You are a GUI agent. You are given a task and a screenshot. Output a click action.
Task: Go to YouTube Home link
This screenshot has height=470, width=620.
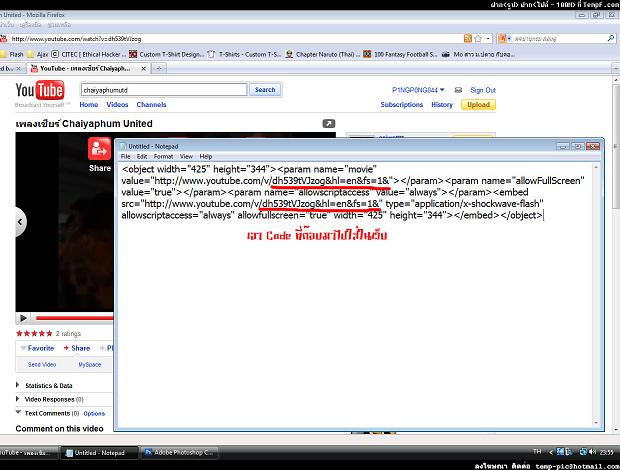tap(89, 105)
